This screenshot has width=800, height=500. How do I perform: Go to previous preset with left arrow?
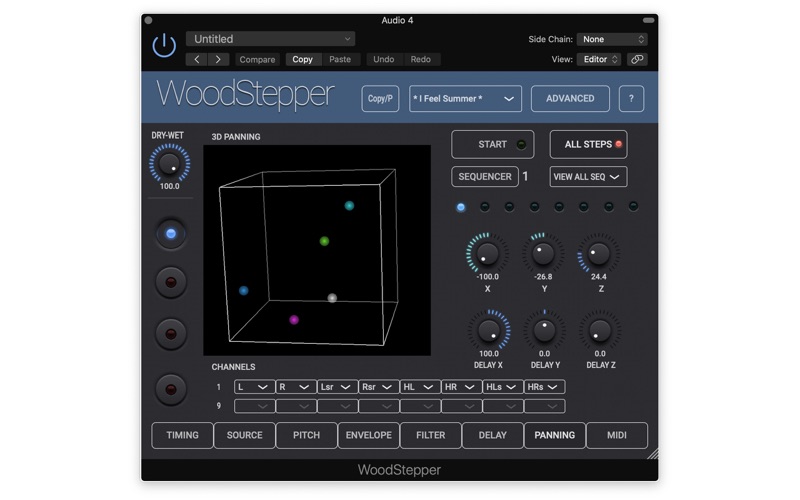click(196, 59)
